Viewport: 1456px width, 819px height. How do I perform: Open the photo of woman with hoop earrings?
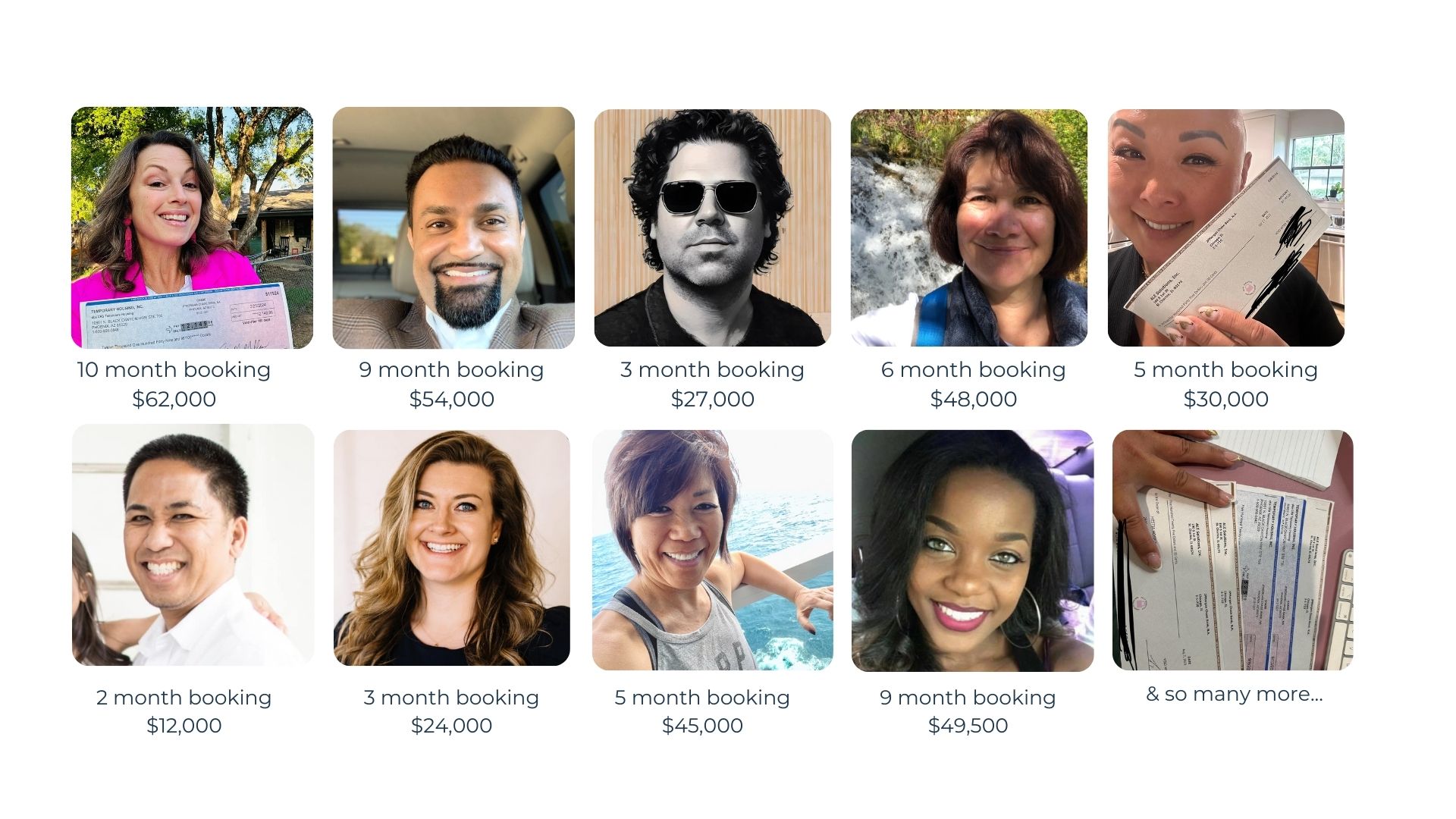coord(973,551)
